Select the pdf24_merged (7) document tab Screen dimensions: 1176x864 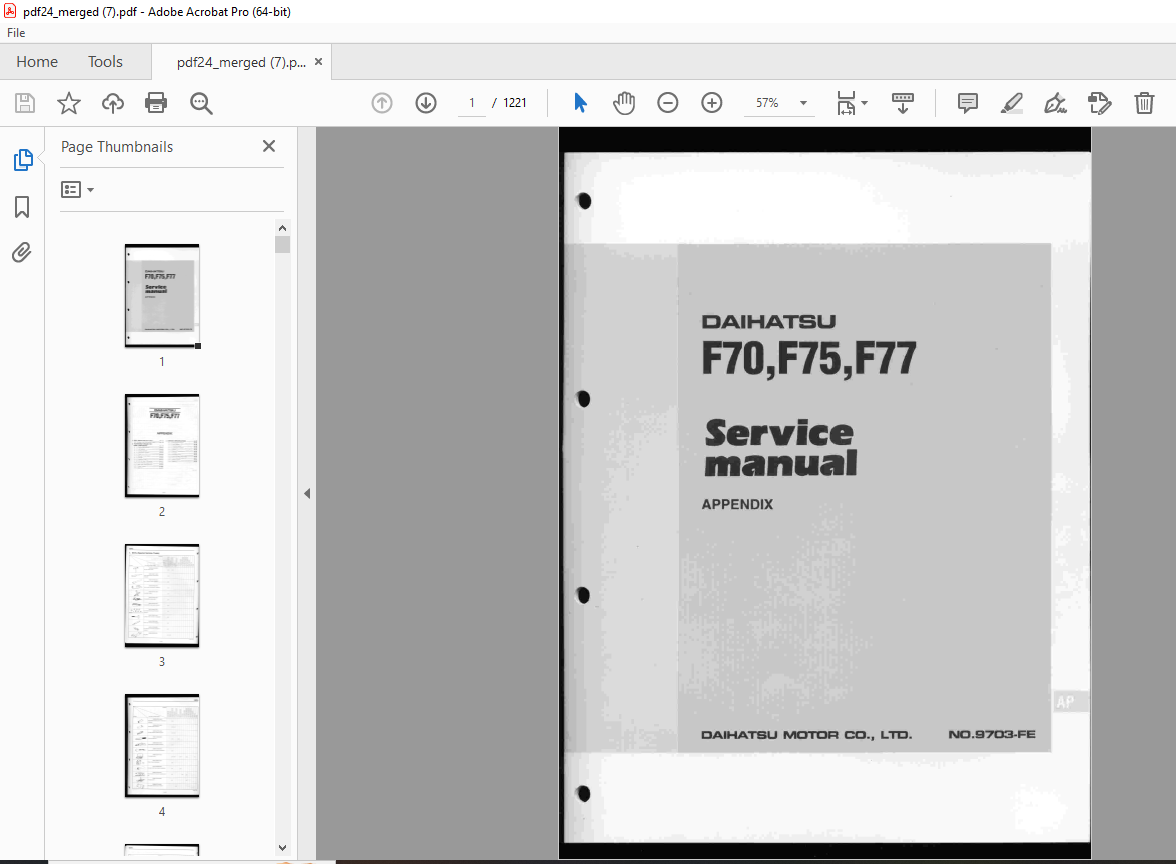coord(241,62)
